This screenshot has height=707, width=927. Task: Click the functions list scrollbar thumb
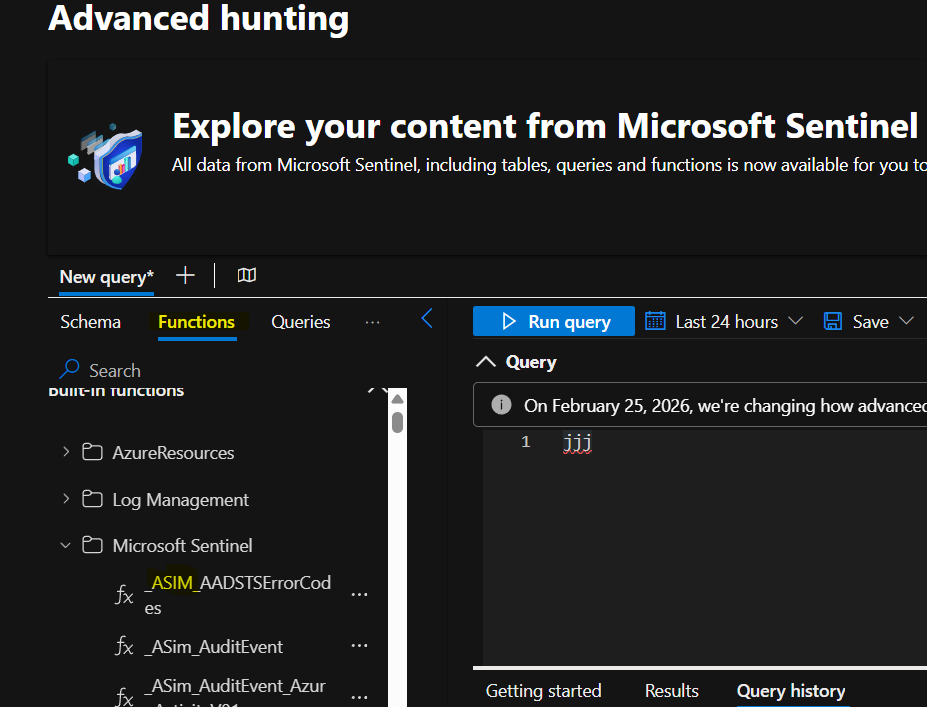397,422
